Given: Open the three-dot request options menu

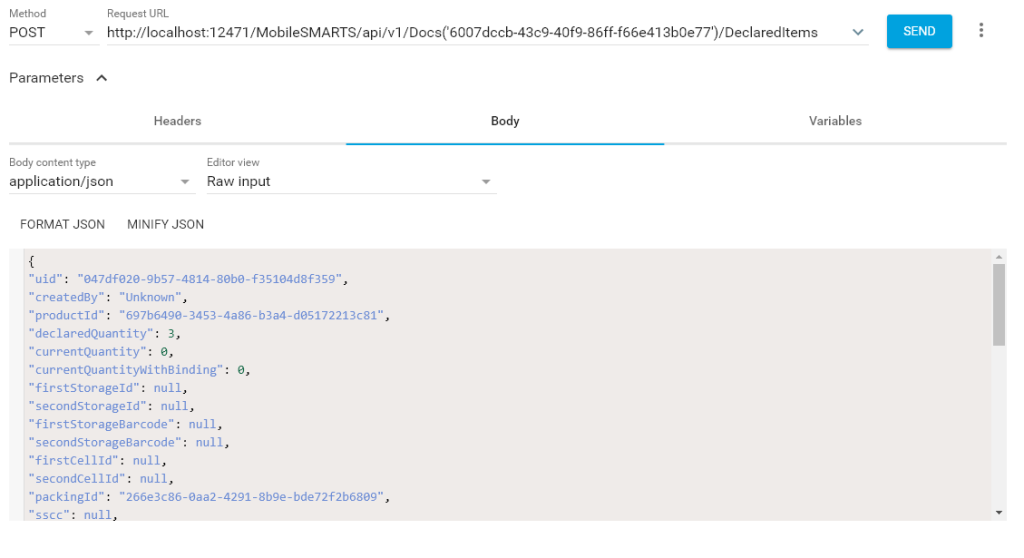Looking at the screenshot, I should 981,31.
